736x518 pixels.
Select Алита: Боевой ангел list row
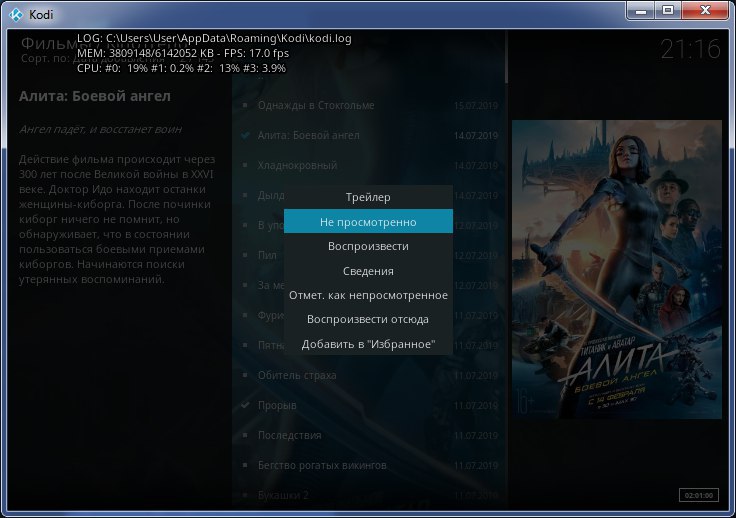click(369, 136)
